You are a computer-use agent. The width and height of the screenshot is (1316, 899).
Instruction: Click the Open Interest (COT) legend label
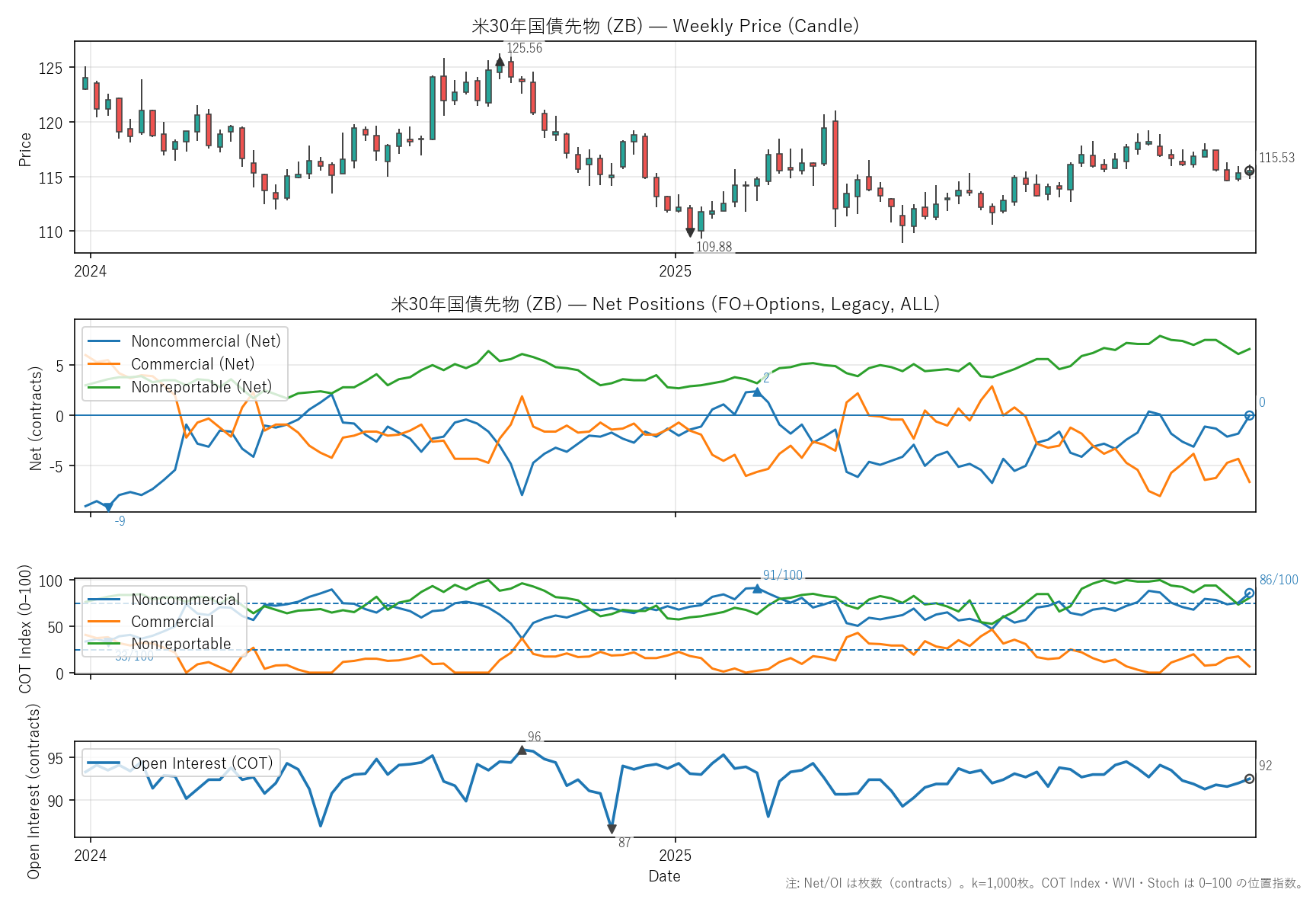[x=201, y=763]
